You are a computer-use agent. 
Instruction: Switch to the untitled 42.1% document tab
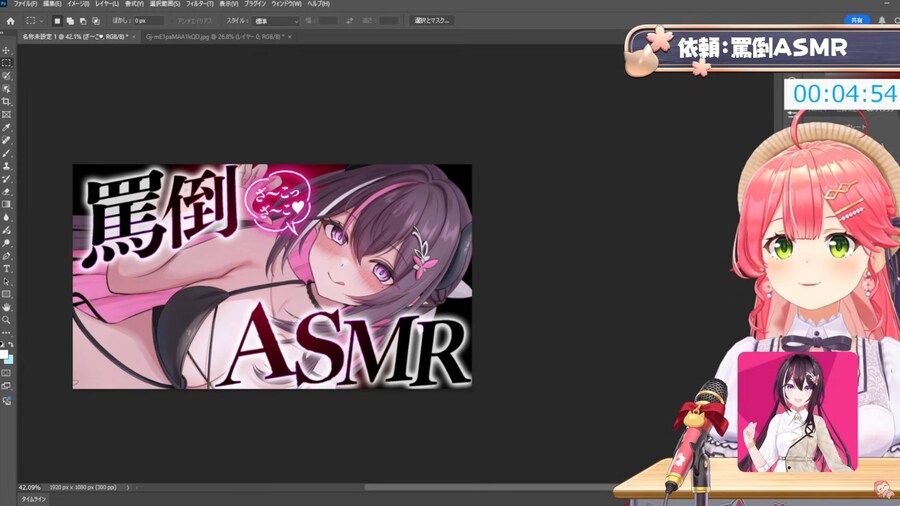75,37
